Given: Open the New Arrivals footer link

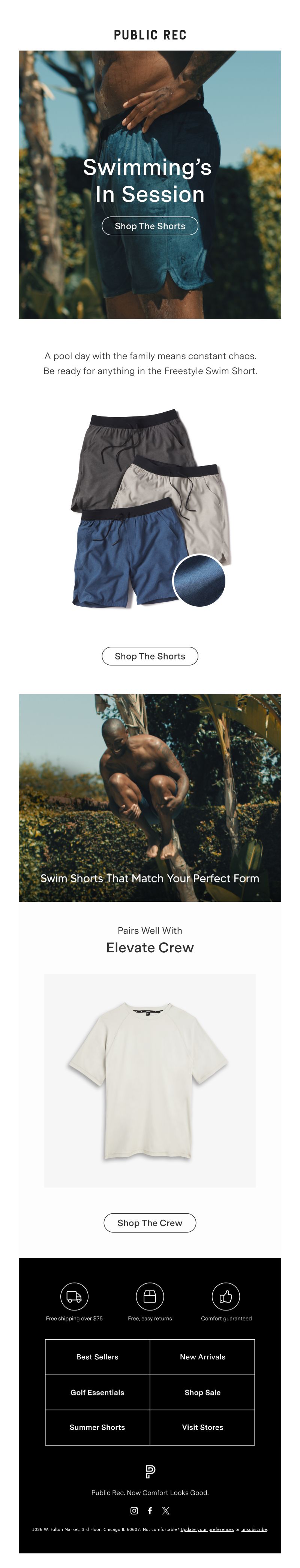Looking at the screenshot, I should pos(202,1357).
